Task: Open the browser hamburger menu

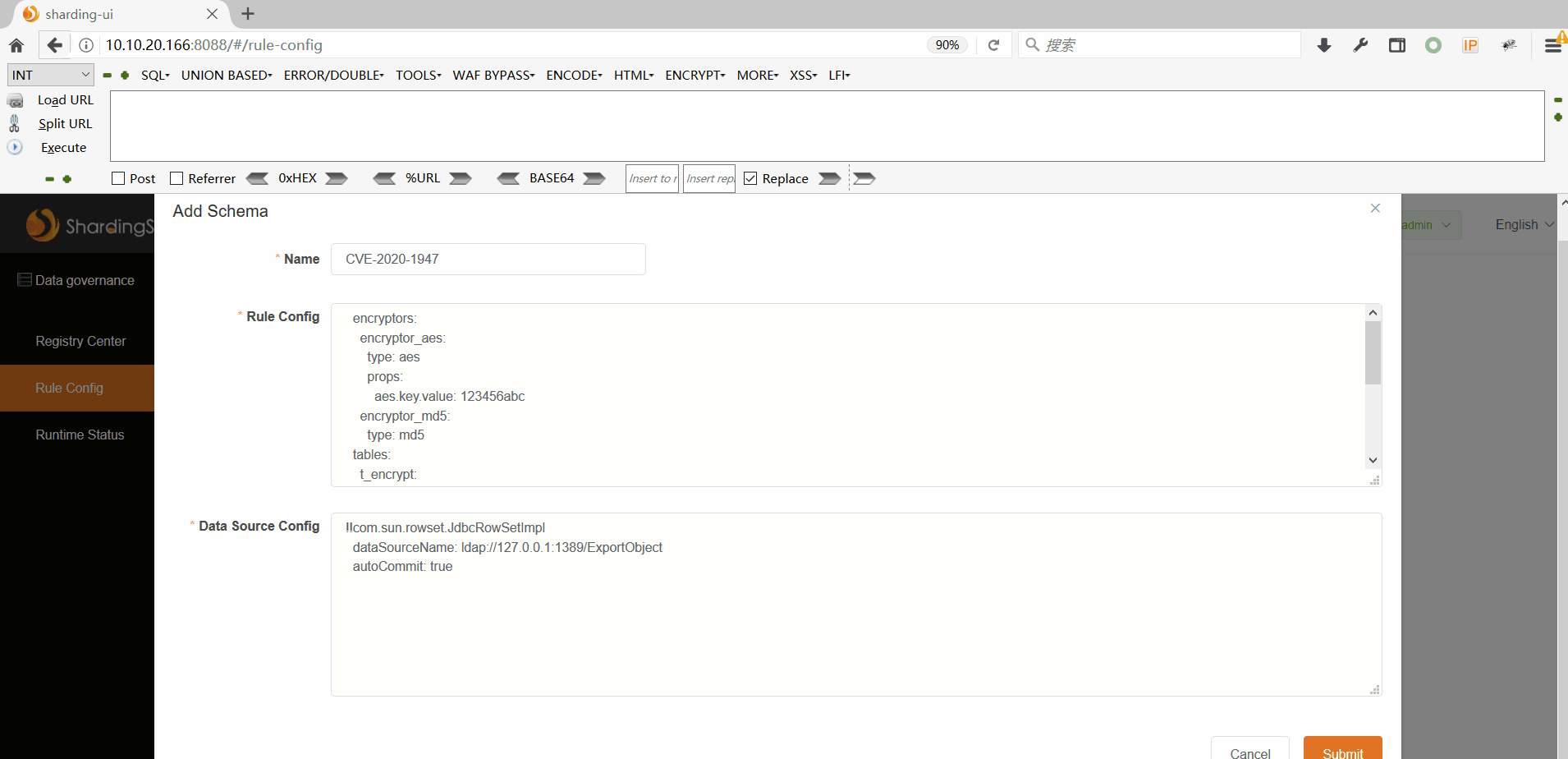Action: pos(1553,45)
